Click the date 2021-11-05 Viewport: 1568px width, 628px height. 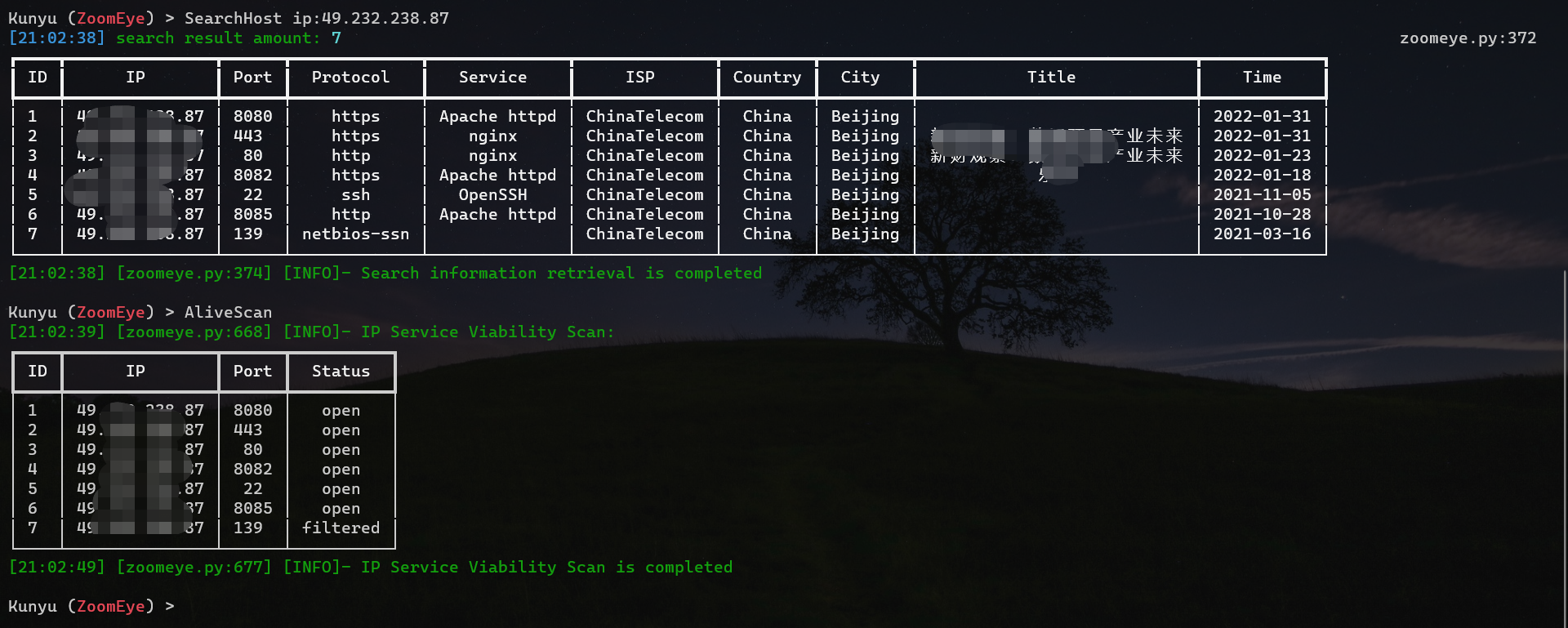pyautogui.click(x=1262, y=195)
